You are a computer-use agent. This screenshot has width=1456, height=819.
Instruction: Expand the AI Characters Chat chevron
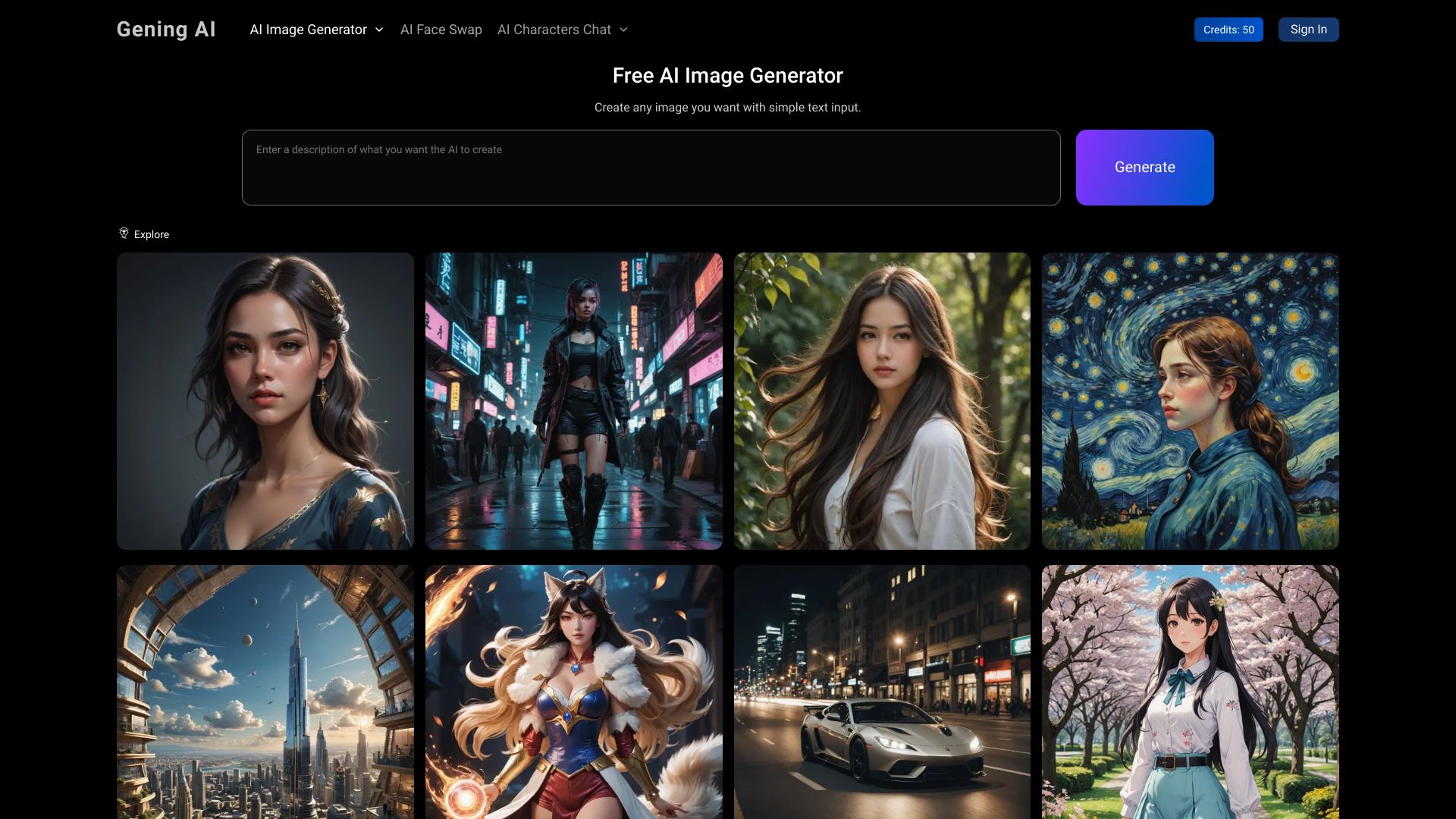[623, 30]
